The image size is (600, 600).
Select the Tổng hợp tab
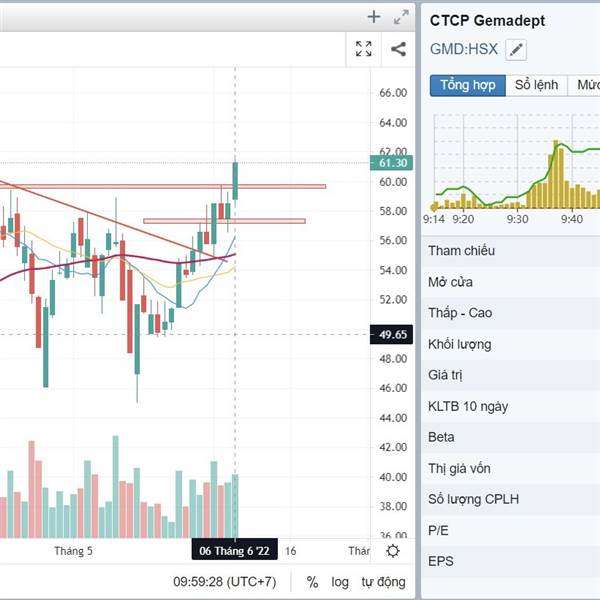pos(467,85)
